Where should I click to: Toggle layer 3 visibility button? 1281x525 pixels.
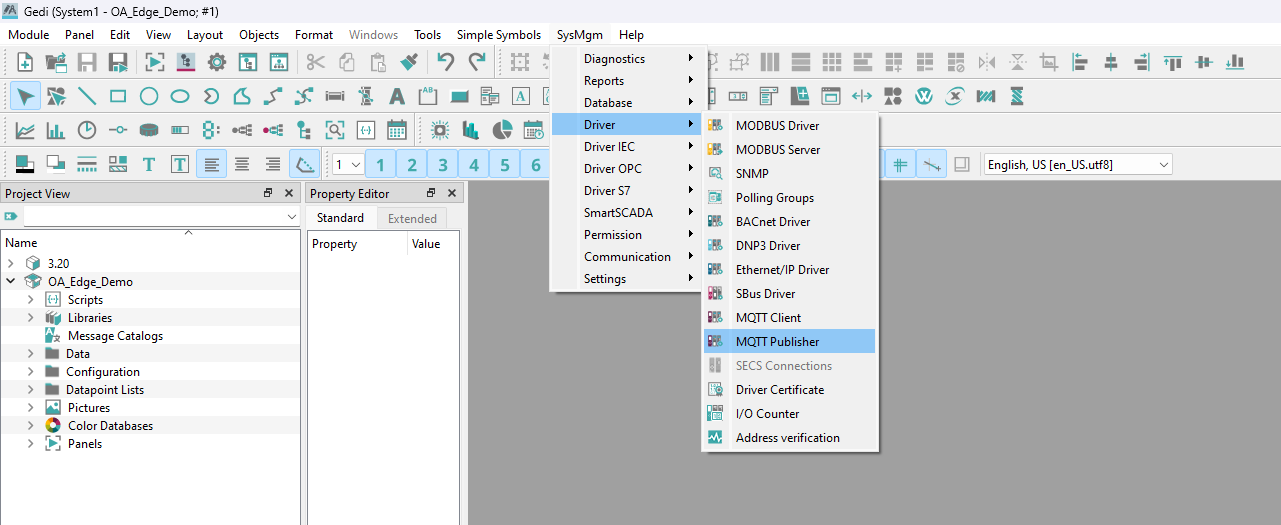tap(443, 165)
